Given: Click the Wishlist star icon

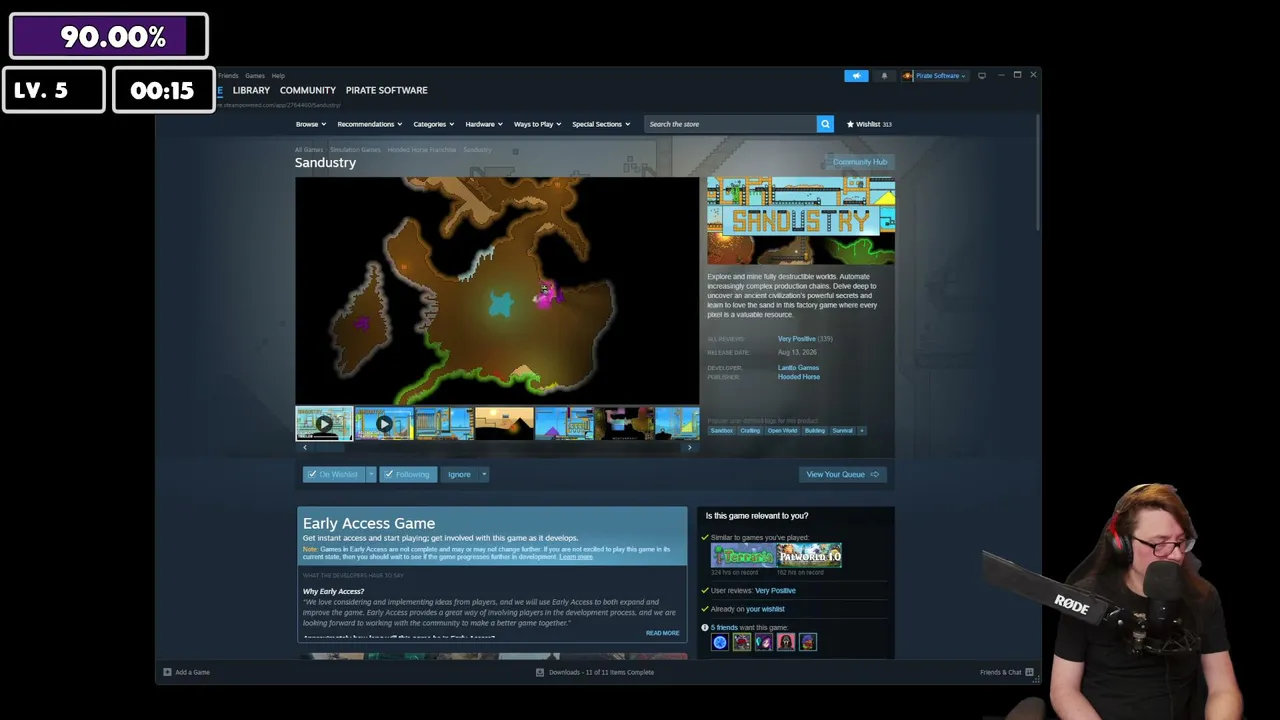Looking at the screenshot, I should 850,124.
